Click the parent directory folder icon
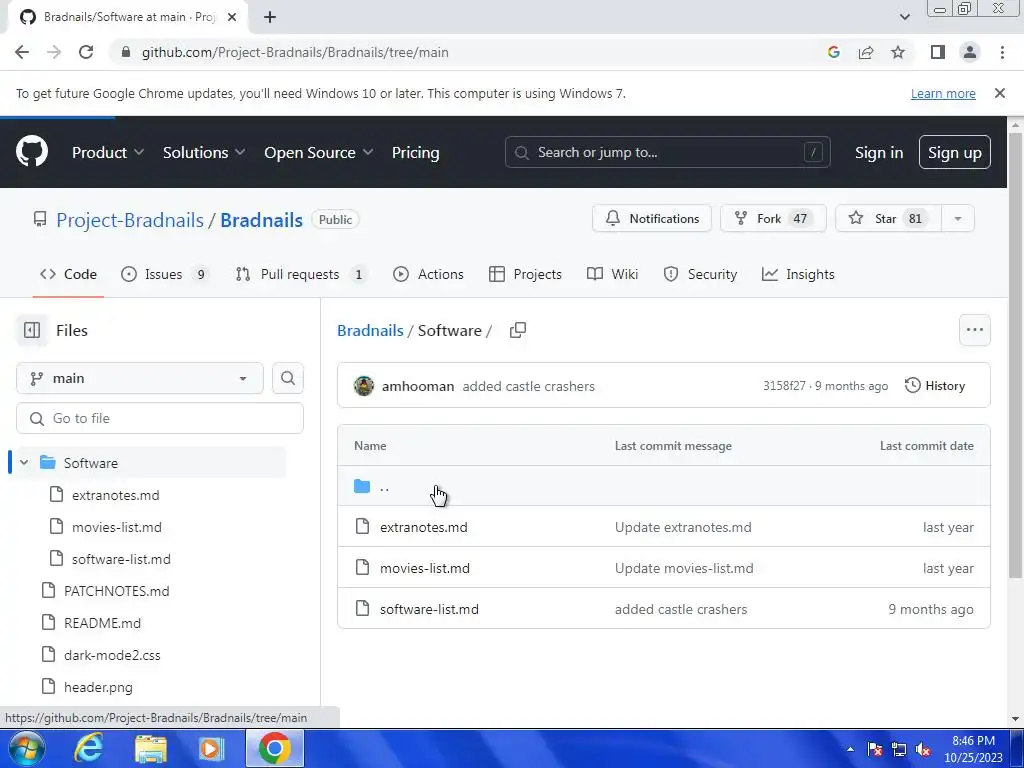The image size is (1024, 768). 362,487
